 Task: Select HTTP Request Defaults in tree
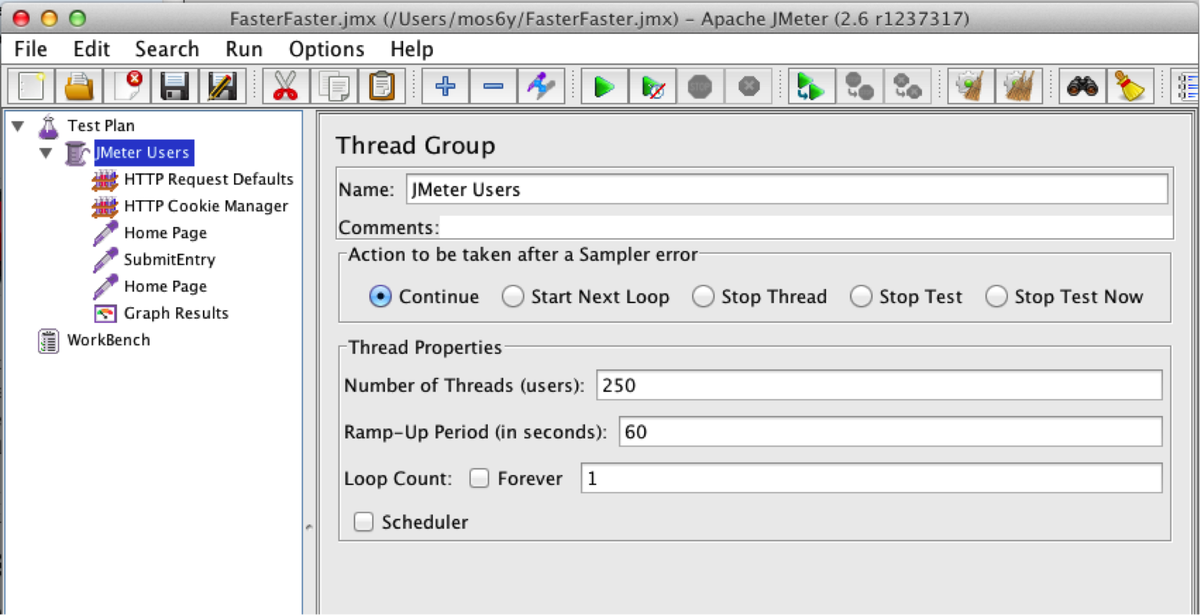pos(209,180)
